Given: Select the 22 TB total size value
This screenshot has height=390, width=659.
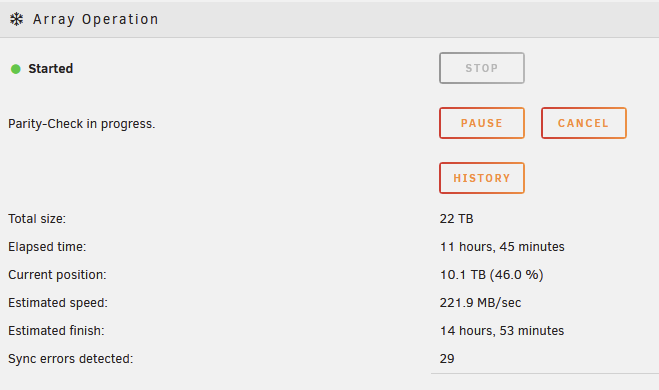Looking at the screenshot, I should point(456,219).
